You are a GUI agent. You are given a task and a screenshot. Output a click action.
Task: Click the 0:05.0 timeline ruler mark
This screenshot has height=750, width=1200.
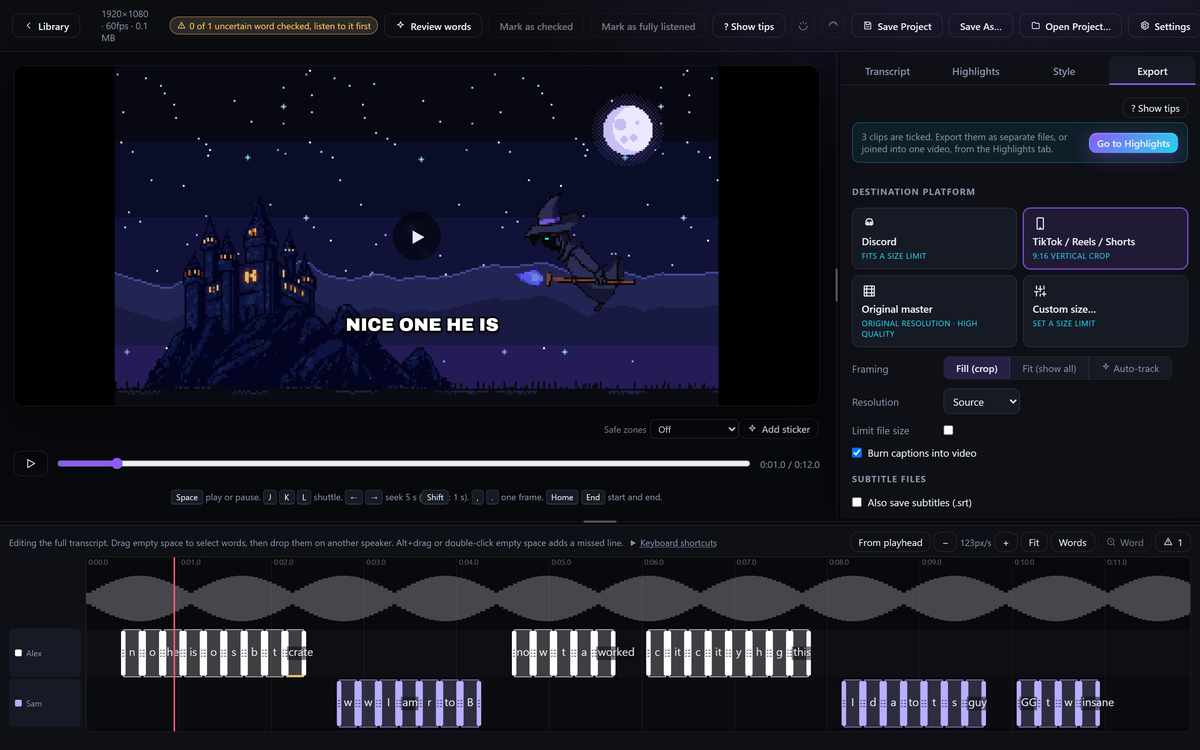(x=561, y=562)
